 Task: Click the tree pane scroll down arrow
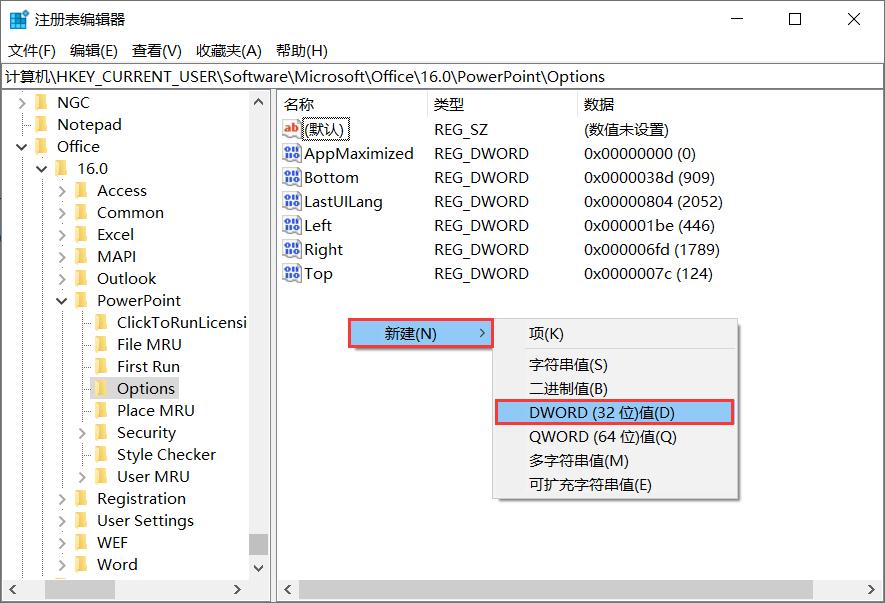pyautogui.click(x=258, y=567)
